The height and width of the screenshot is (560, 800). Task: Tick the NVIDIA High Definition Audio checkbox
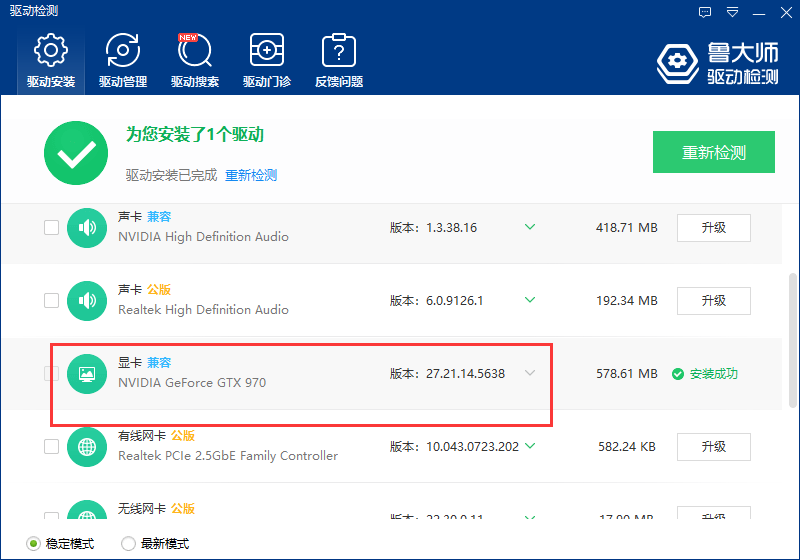pyautogui.click(x=52, y=227)
